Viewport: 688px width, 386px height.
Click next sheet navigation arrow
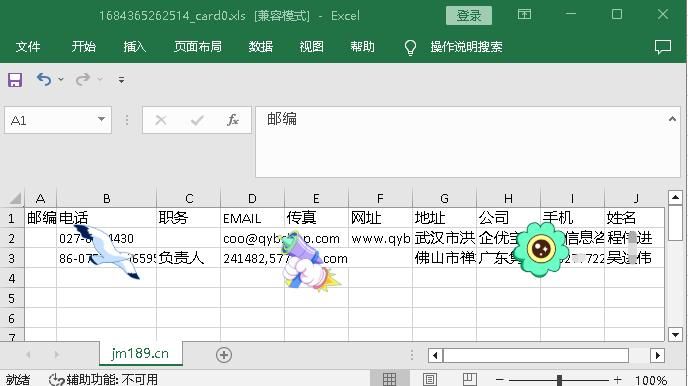[56, 354]
